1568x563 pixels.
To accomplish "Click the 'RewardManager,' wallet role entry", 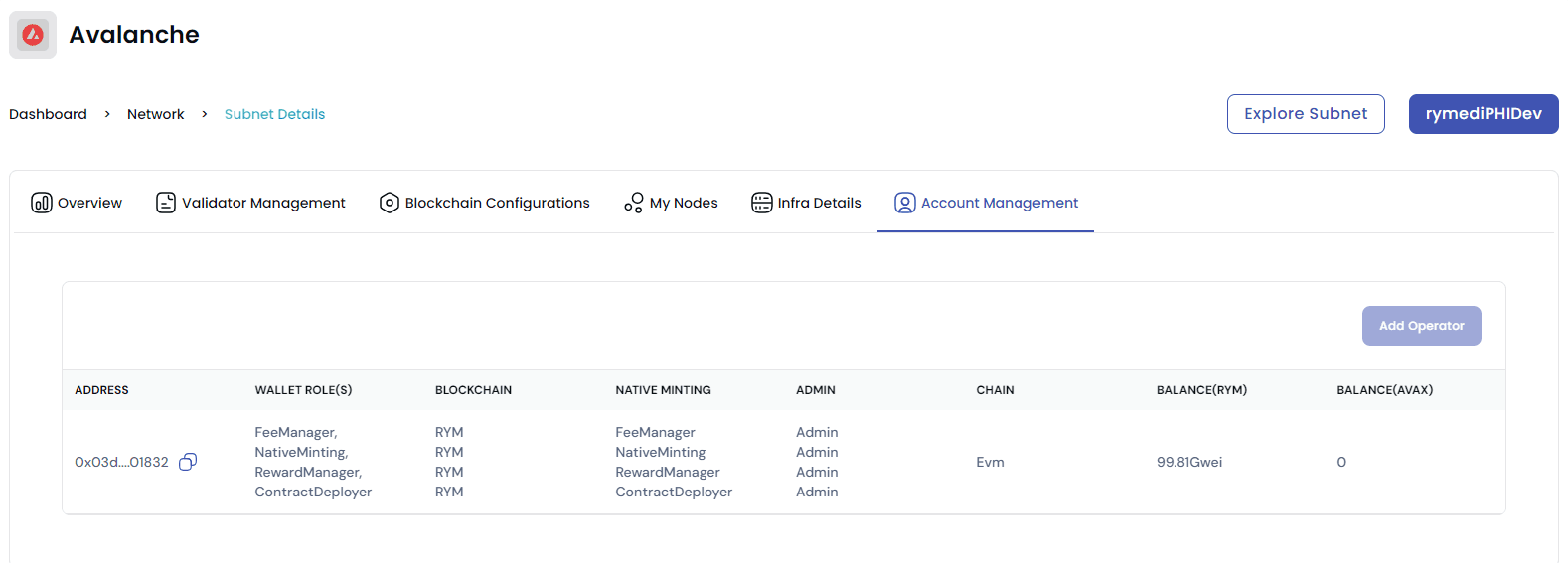I will click(308, 472).
